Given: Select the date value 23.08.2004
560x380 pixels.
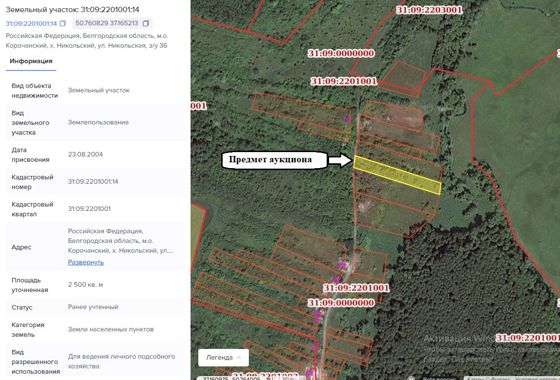Looking at the screenshot, I should click(85, 155).
